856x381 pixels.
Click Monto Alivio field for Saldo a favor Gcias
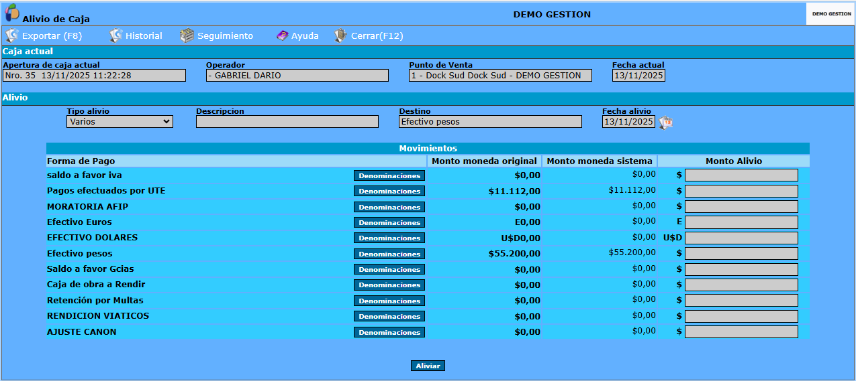tap(741, 270)
